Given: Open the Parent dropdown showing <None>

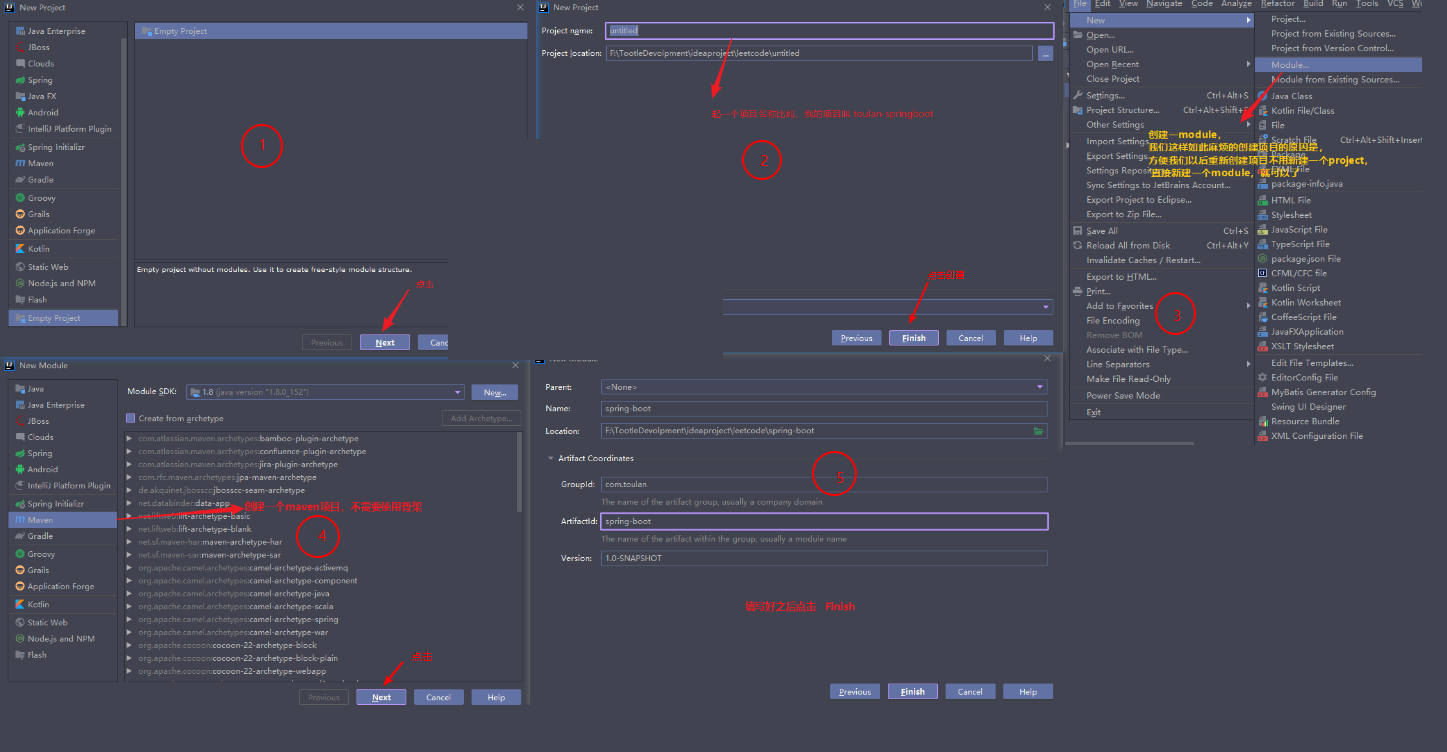Looking at the screenshot, I should [x=1040, y=387].
